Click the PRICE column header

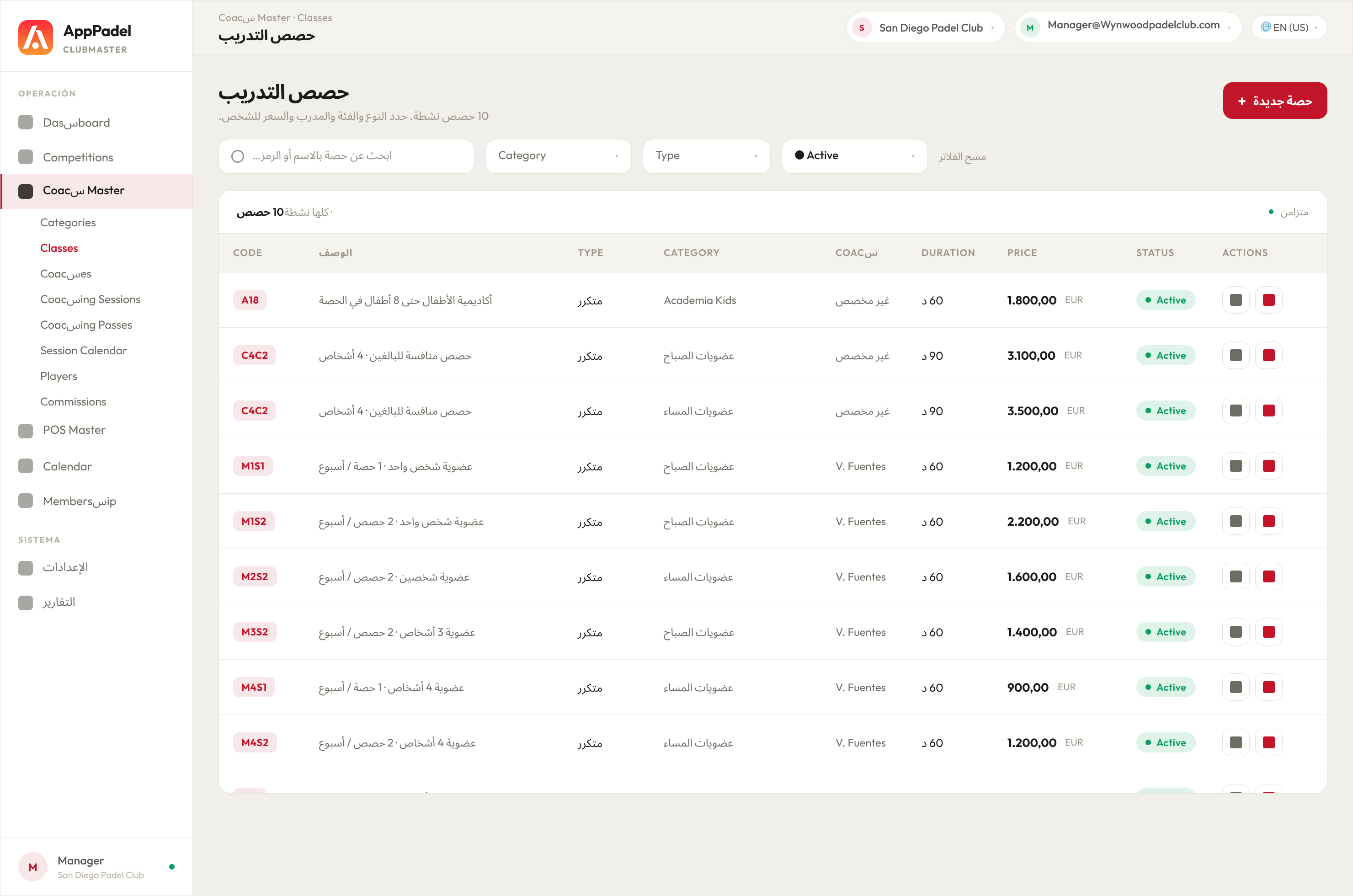(x=1022, y=252)
